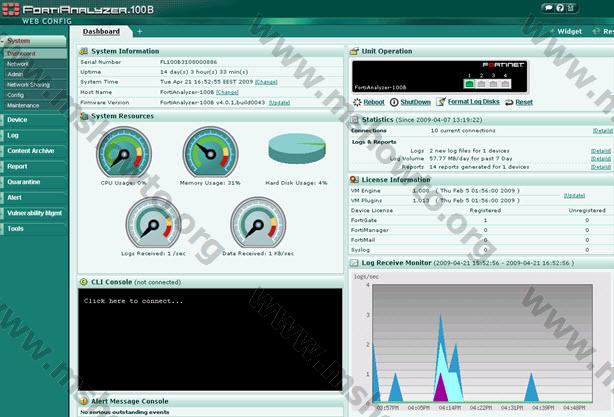Click the CPU Usage gauge
The height and width of the screenshot is (417, 614).
124,152
